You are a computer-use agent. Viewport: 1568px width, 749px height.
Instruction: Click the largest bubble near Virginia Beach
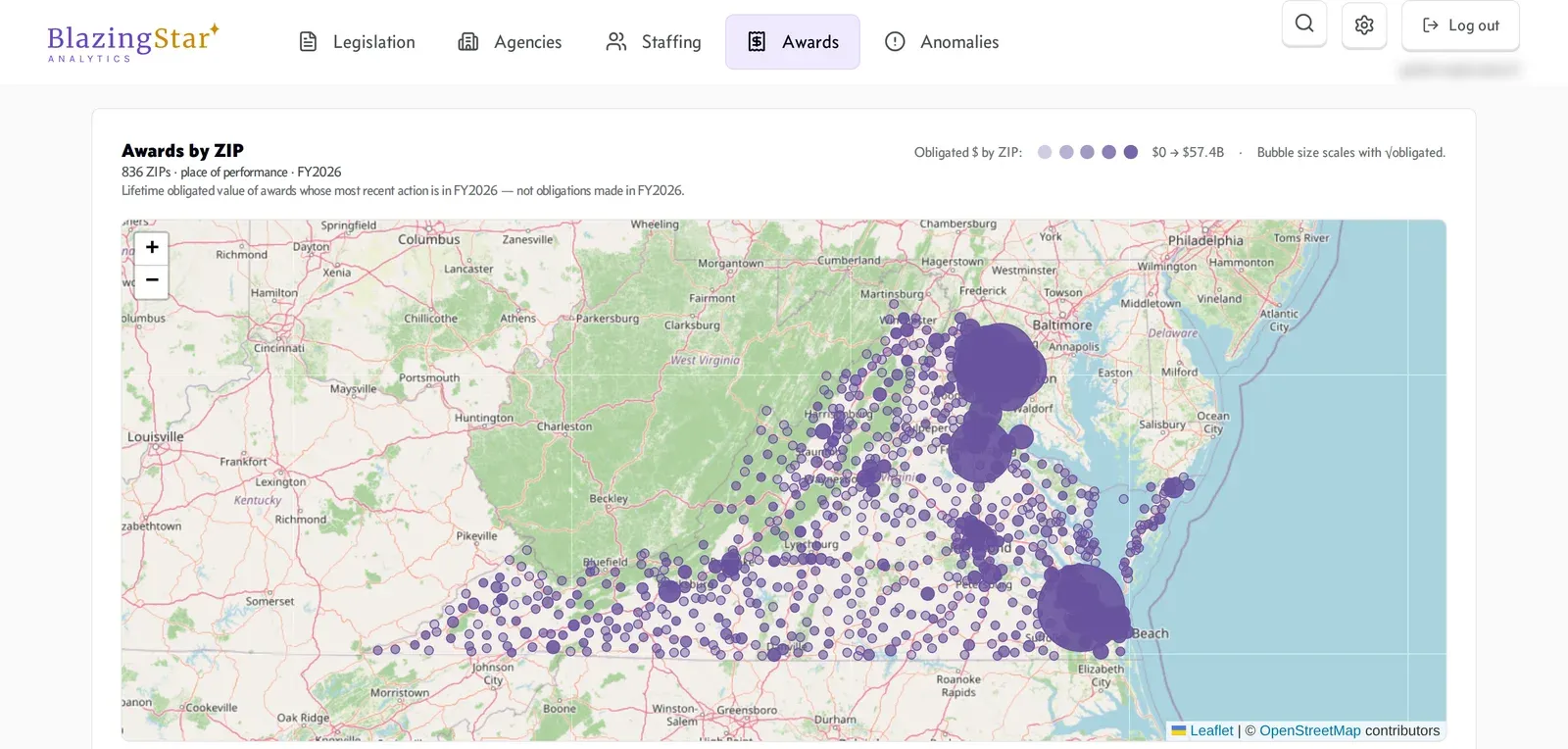pyautogui.click(x=1081, y=608)
